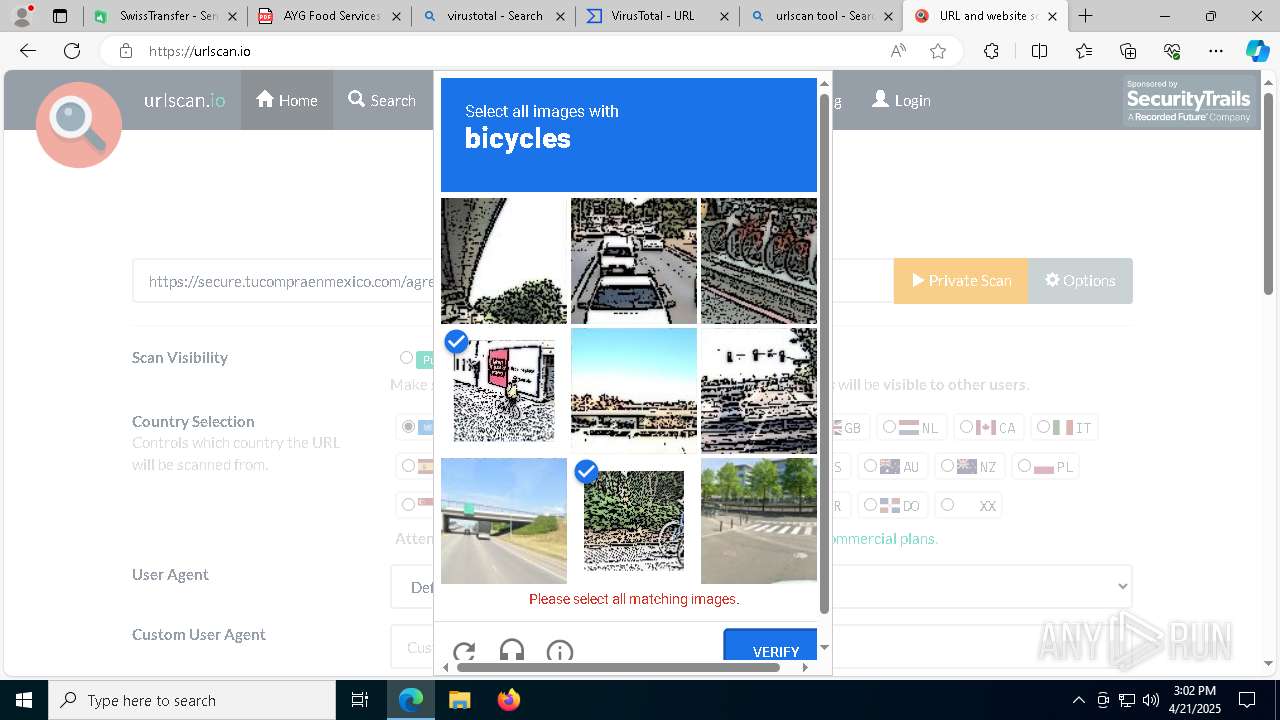Switch to audio captcha challenge
Viewport: 1280px width, 720px height.
tap(512, 652)
